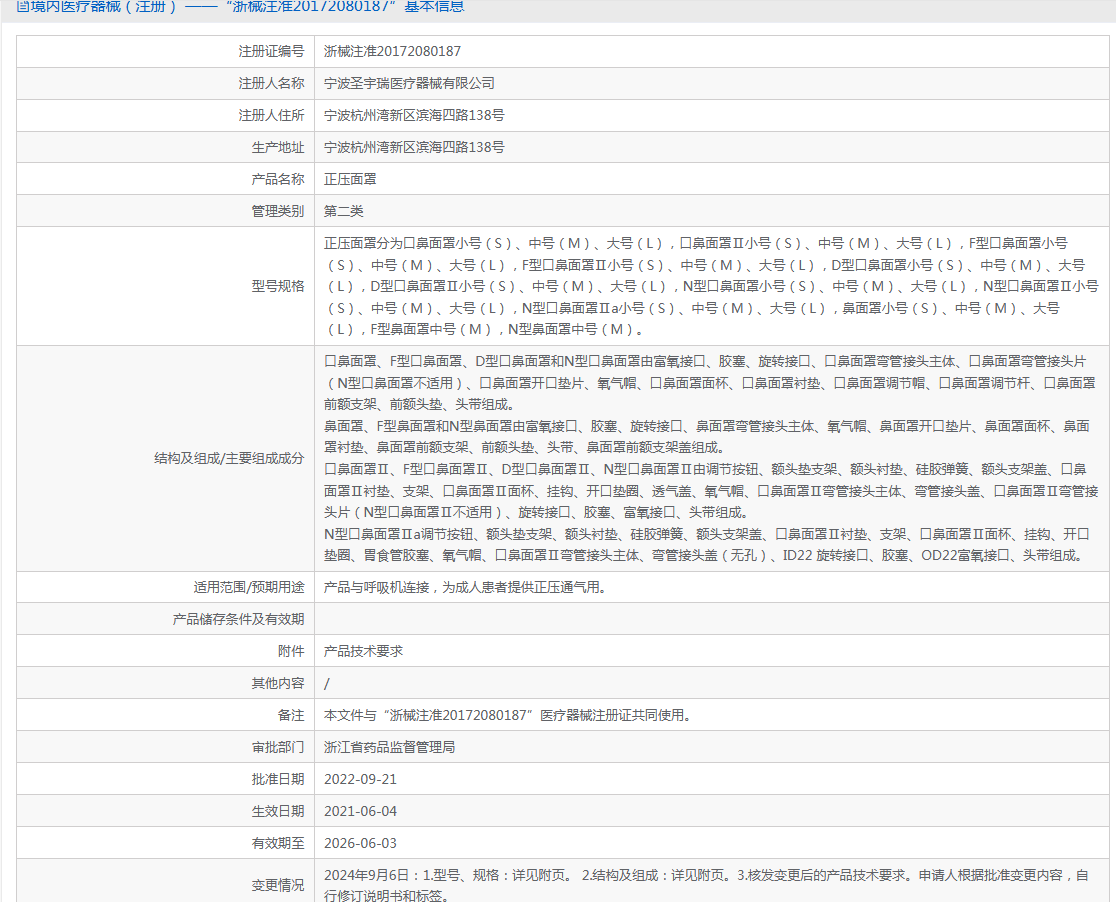The image size is (1116, 902).
Task: Click the page title 境内医疗器械（注册）基本信息
Action: [240, 6]
